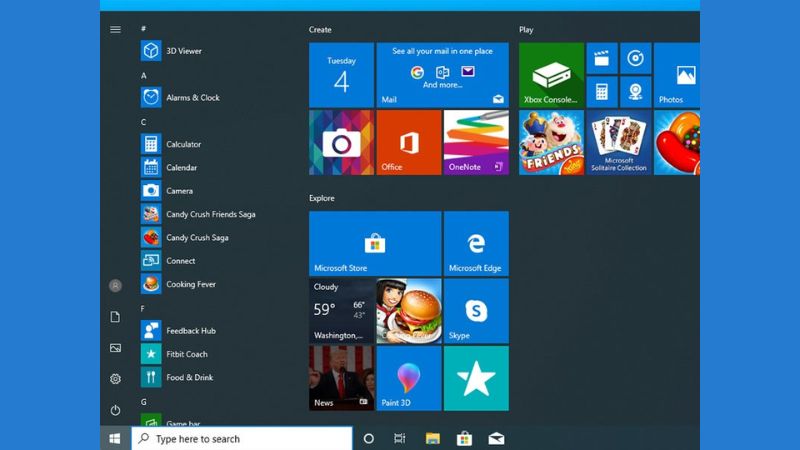The height and width of the screenshot is (450, 800).
Task: Open the Camera tile in Create group
Action: tap(341, 142)
